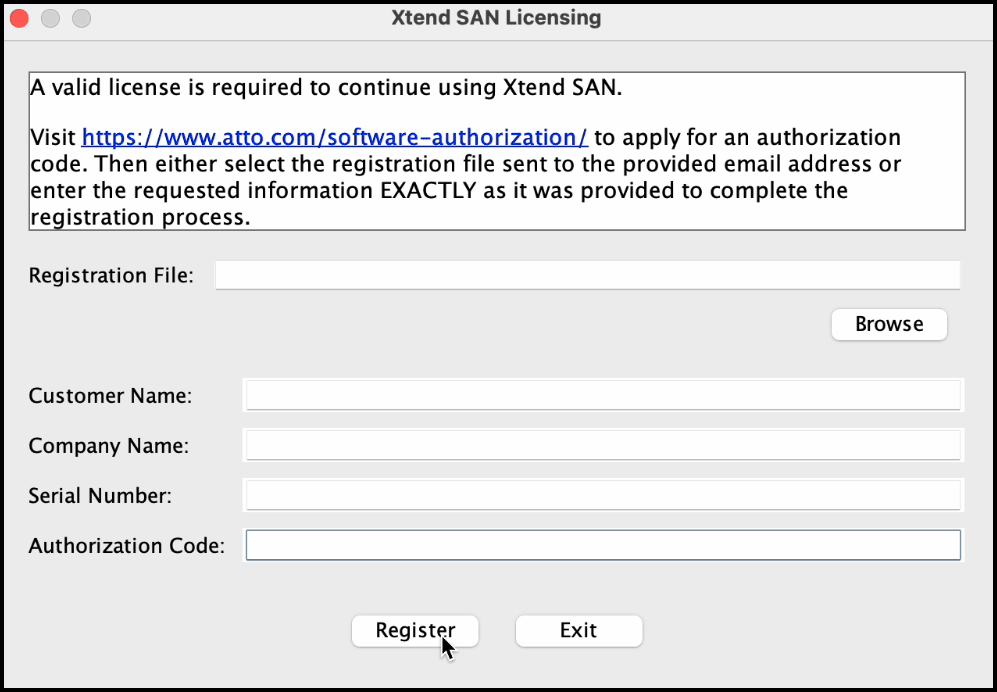Focus the Registration File text field
Screen dimensions: 997x692
coord(587,275)
